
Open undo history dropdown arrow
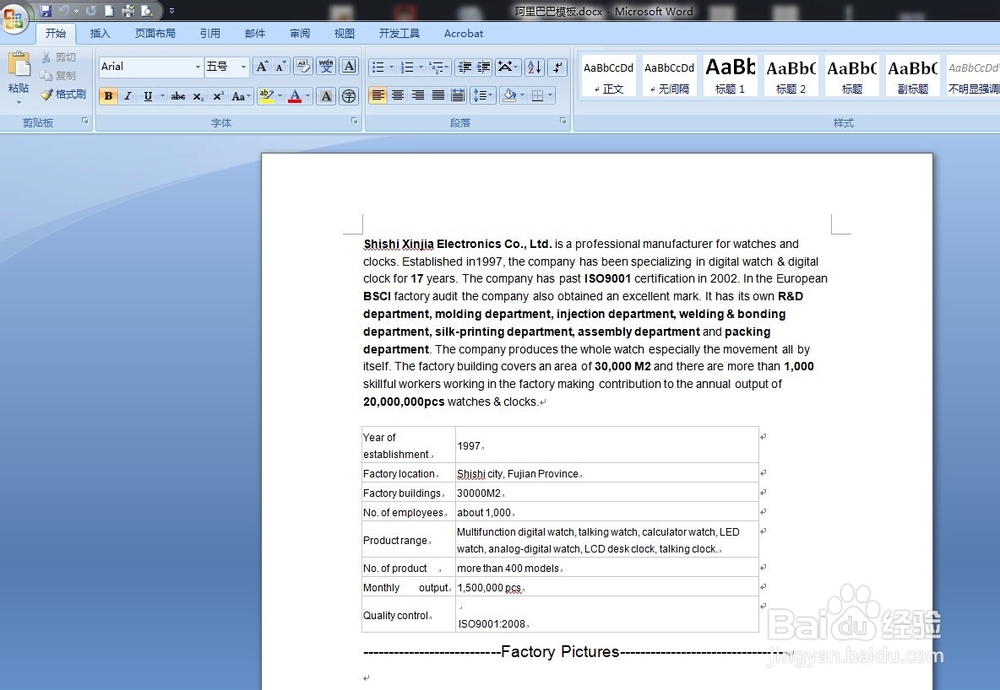[76, 11]
